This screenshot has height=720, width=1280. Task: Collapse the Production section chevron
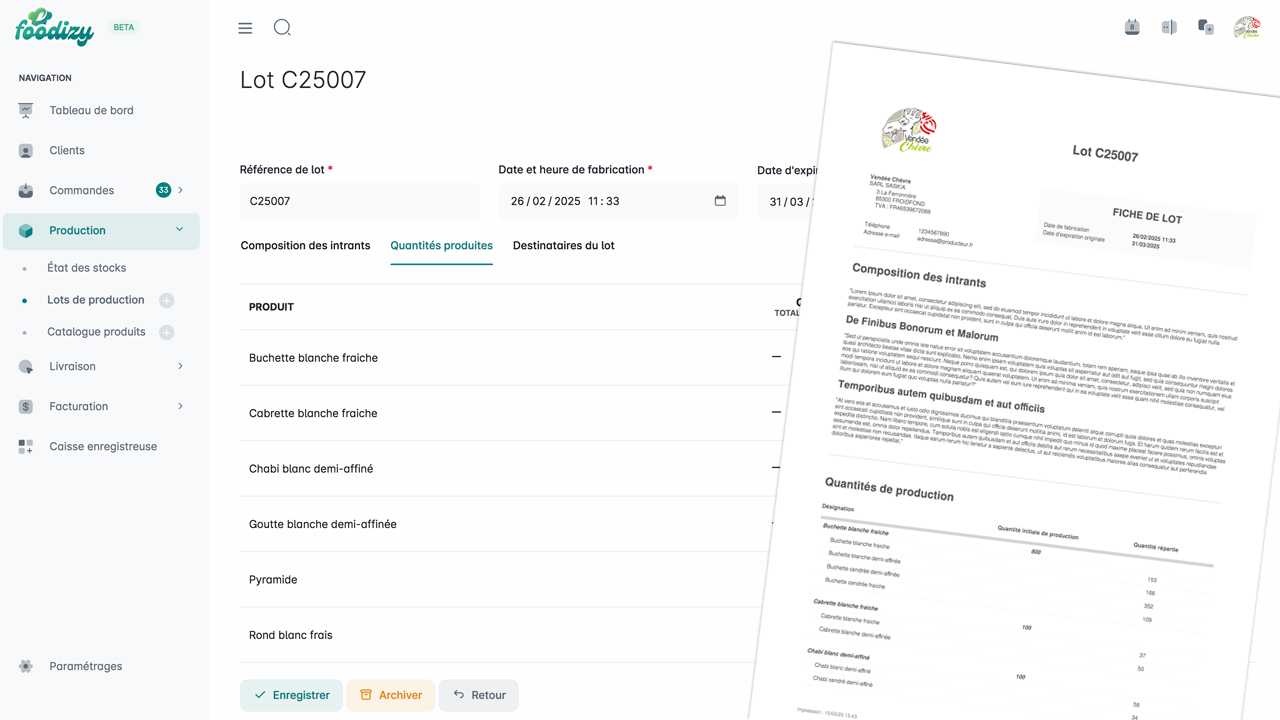[180, 230]
